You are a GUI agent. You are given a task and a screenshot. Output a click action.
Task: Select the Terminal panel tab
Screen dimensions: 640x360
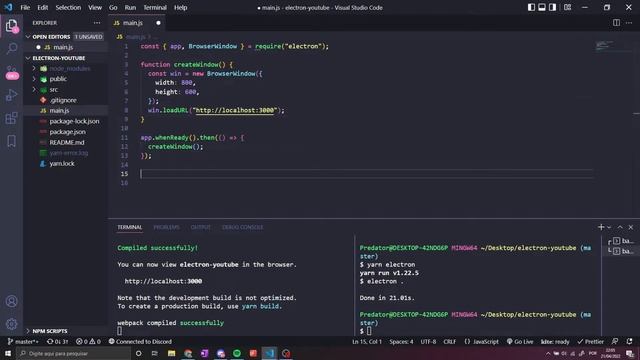pyautogui.click(x=129, y=227)
